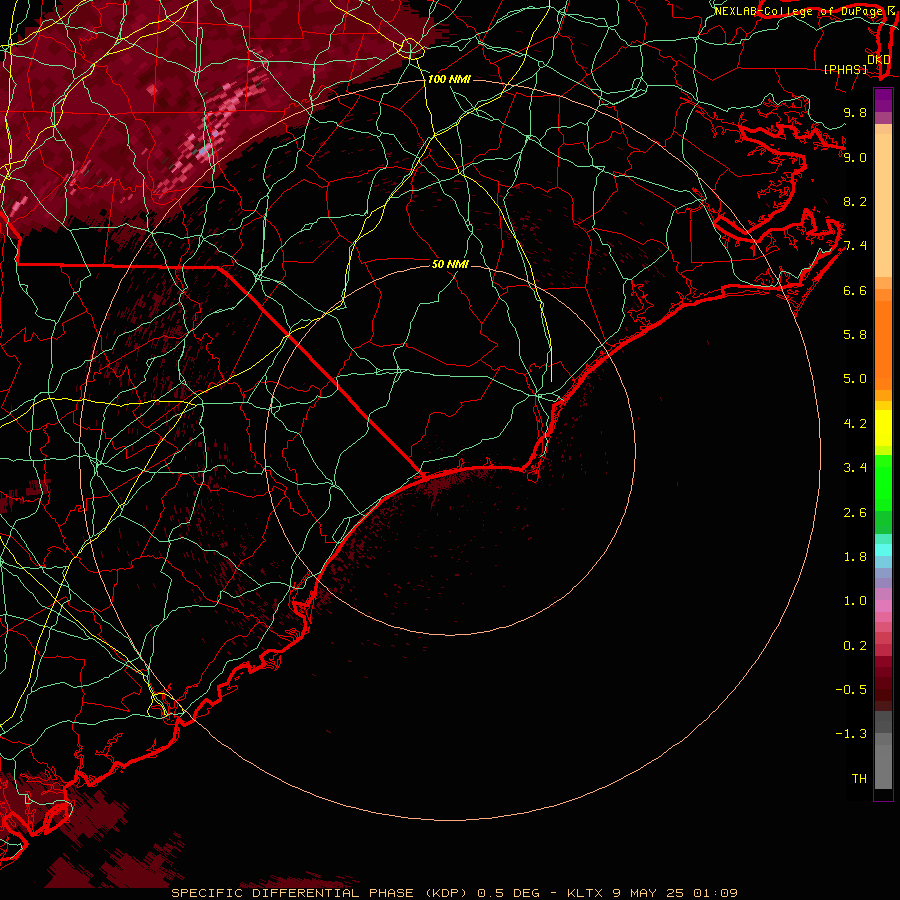
Task: Click the 1.0 legend value
Action: 855,601
